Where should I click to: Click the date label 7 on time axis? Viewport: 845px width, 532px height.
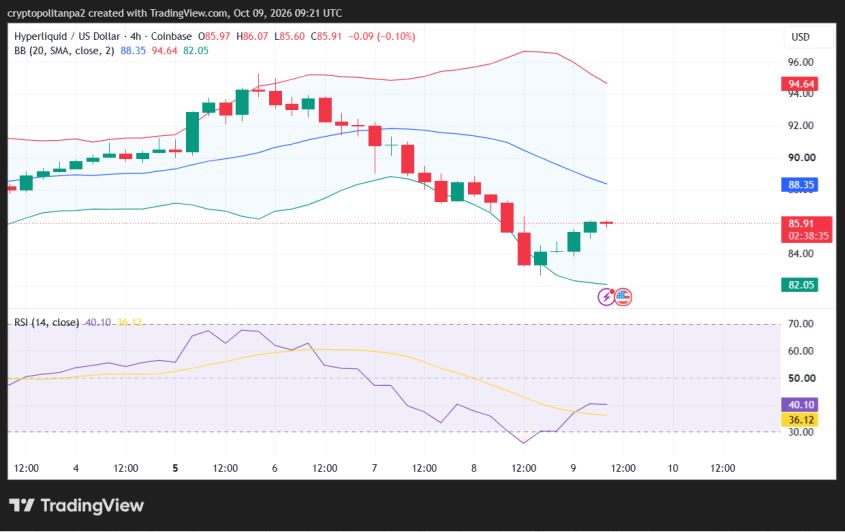point(374,468)
